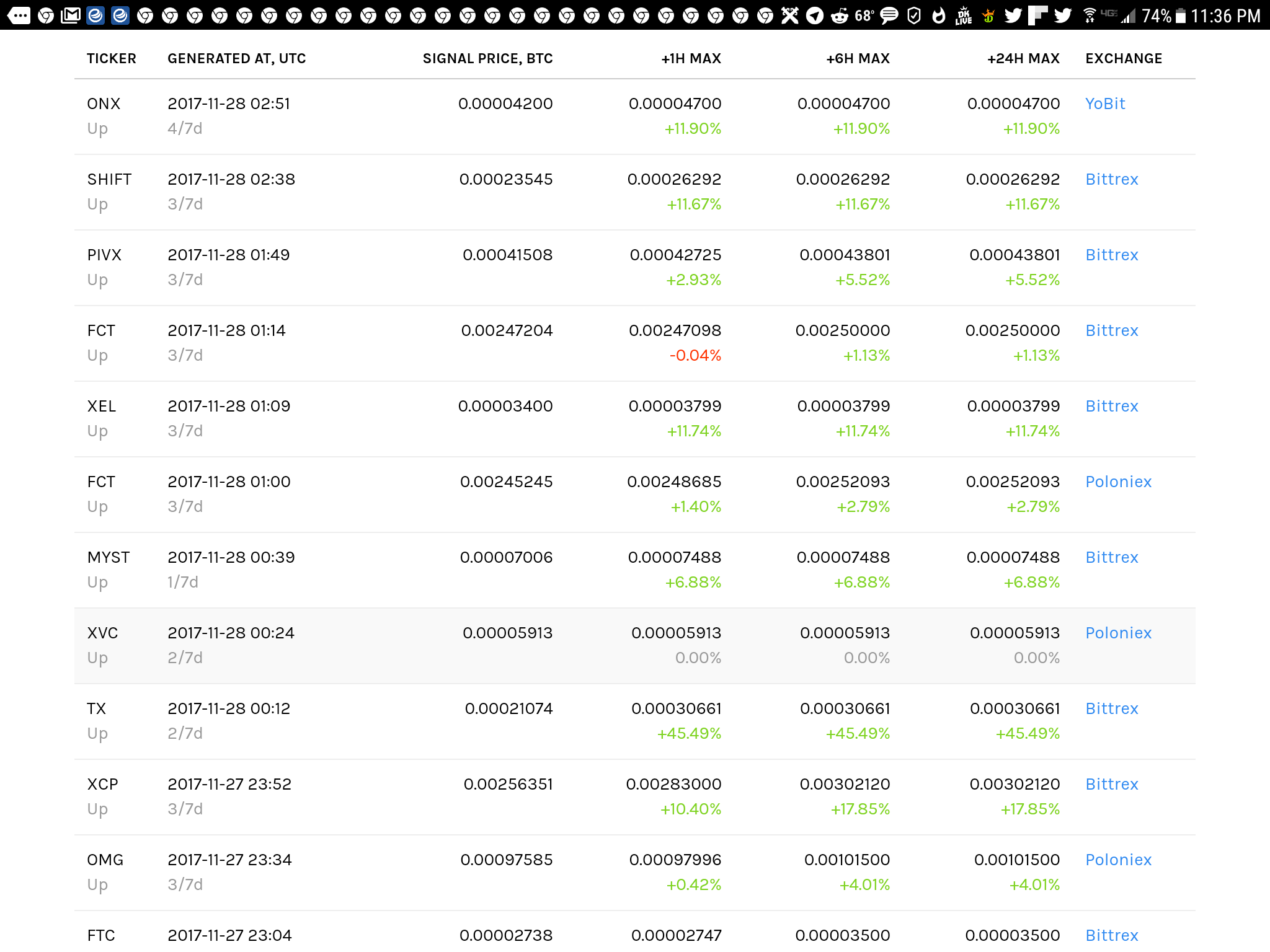
Task: Select the 4/7d frequency in ONX row
Action: pyautogui.click(x=185, y=128)
